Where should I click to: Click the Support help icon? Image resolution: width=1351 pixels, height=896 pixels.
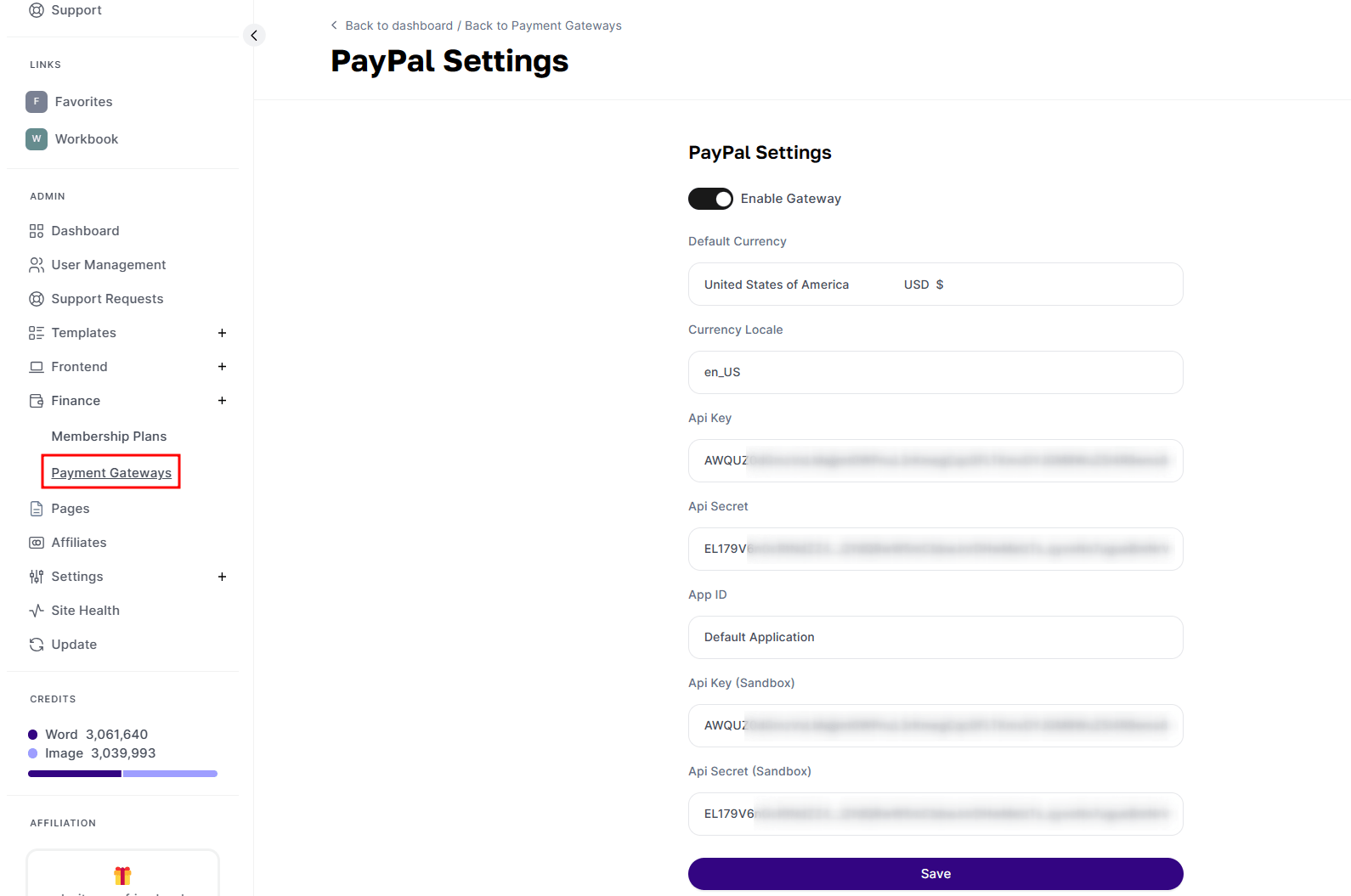[37, 9]
